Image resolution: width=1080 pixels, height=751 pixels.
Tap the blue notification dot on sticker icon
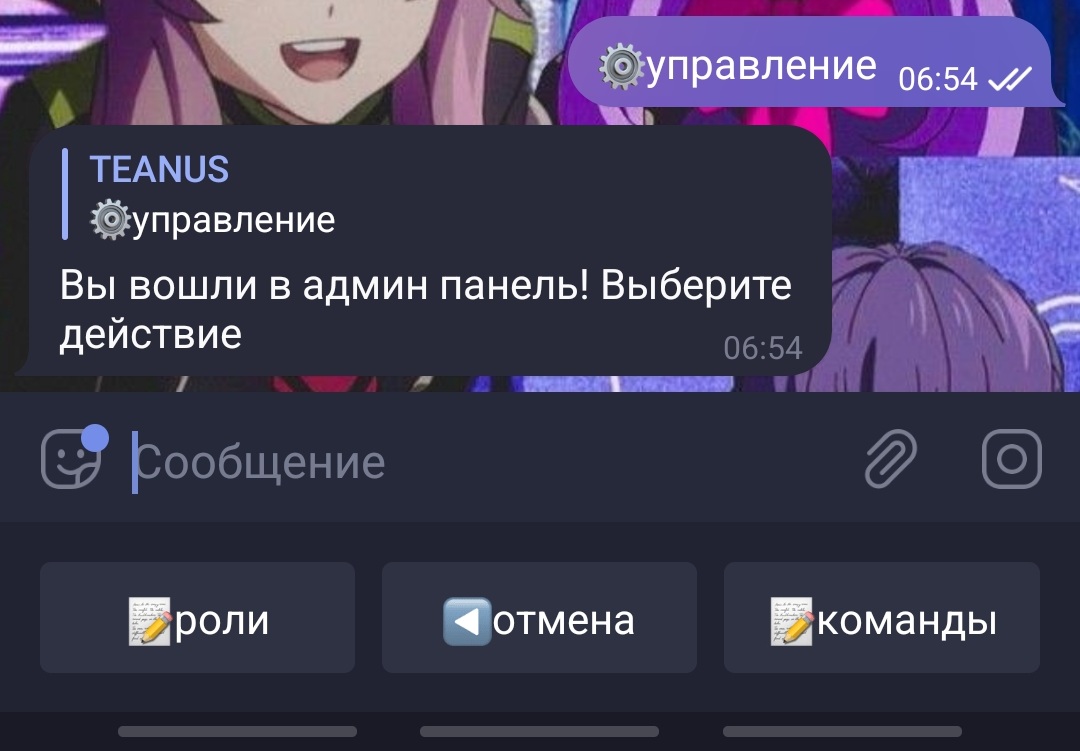pyautogui.click(x=95, y=438)
